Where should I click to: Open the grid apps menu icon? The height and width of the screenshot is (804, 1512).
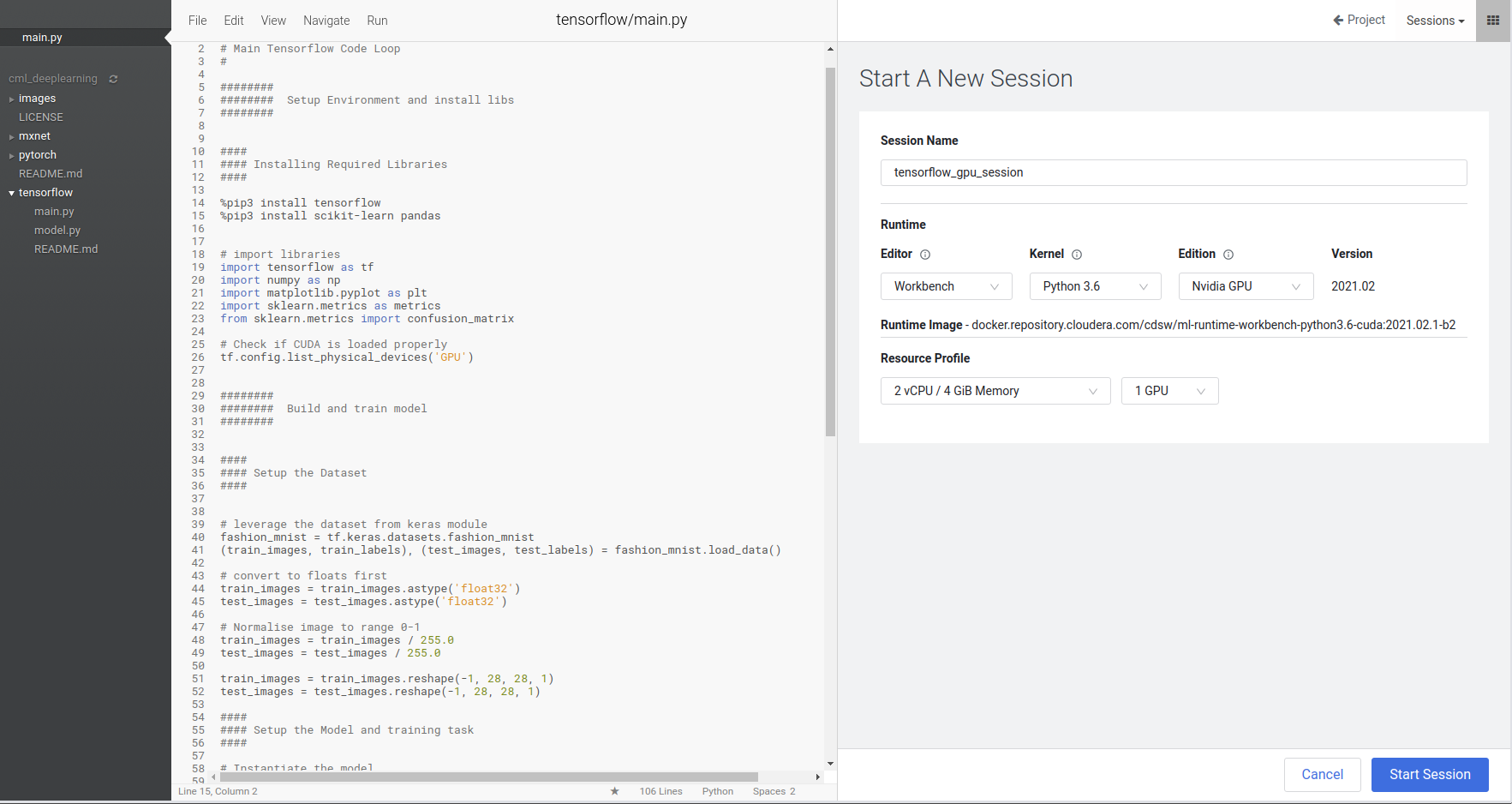1493,21
